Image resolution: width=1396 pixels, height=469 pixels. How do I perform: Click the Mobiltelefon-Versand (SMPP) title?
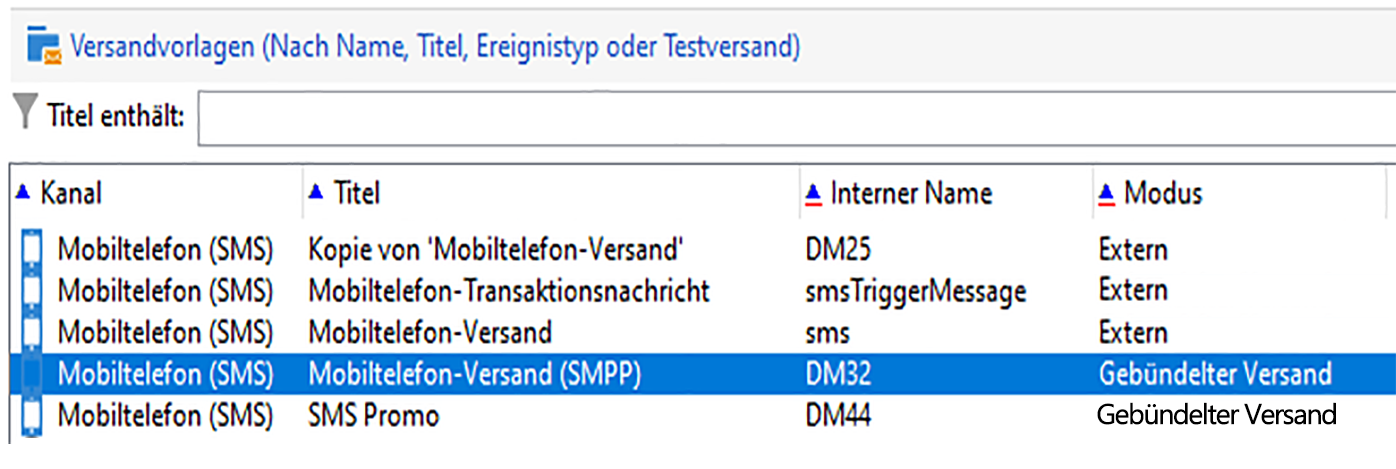pyautogui.click(x=474, y=374)
